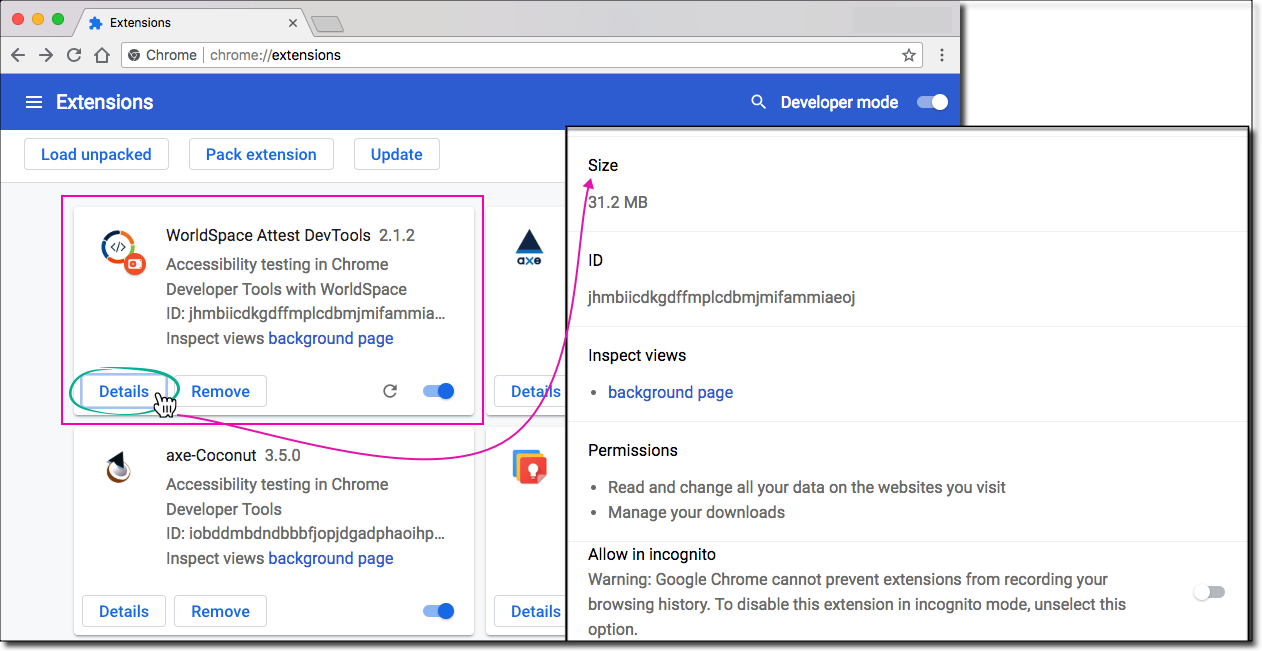Click the Chrome site info icon in the address bar
The height and width of the screenshot is (651, 1262).
coord(134,55)
